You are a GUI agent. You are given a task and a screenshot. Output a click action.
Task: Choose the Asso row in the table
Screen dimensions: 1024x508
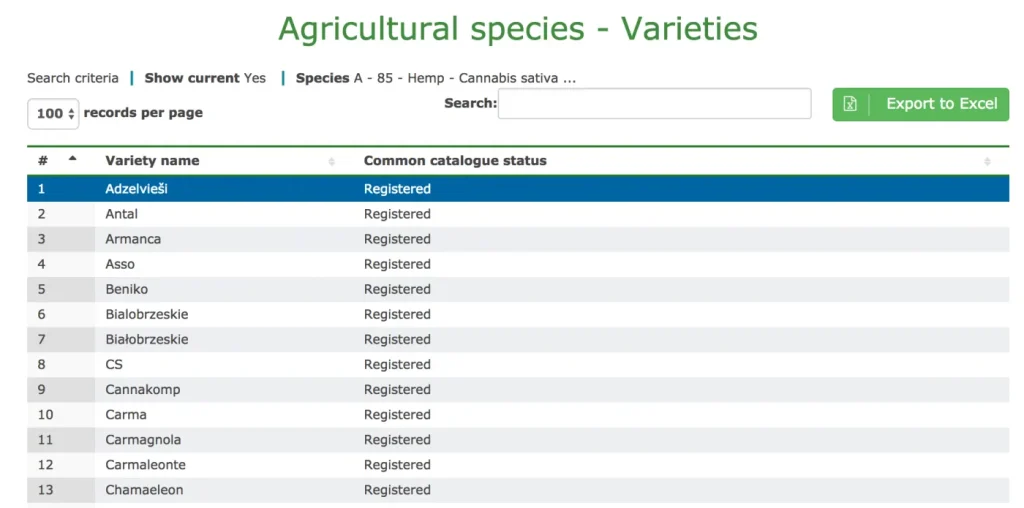tap(120, 264)
